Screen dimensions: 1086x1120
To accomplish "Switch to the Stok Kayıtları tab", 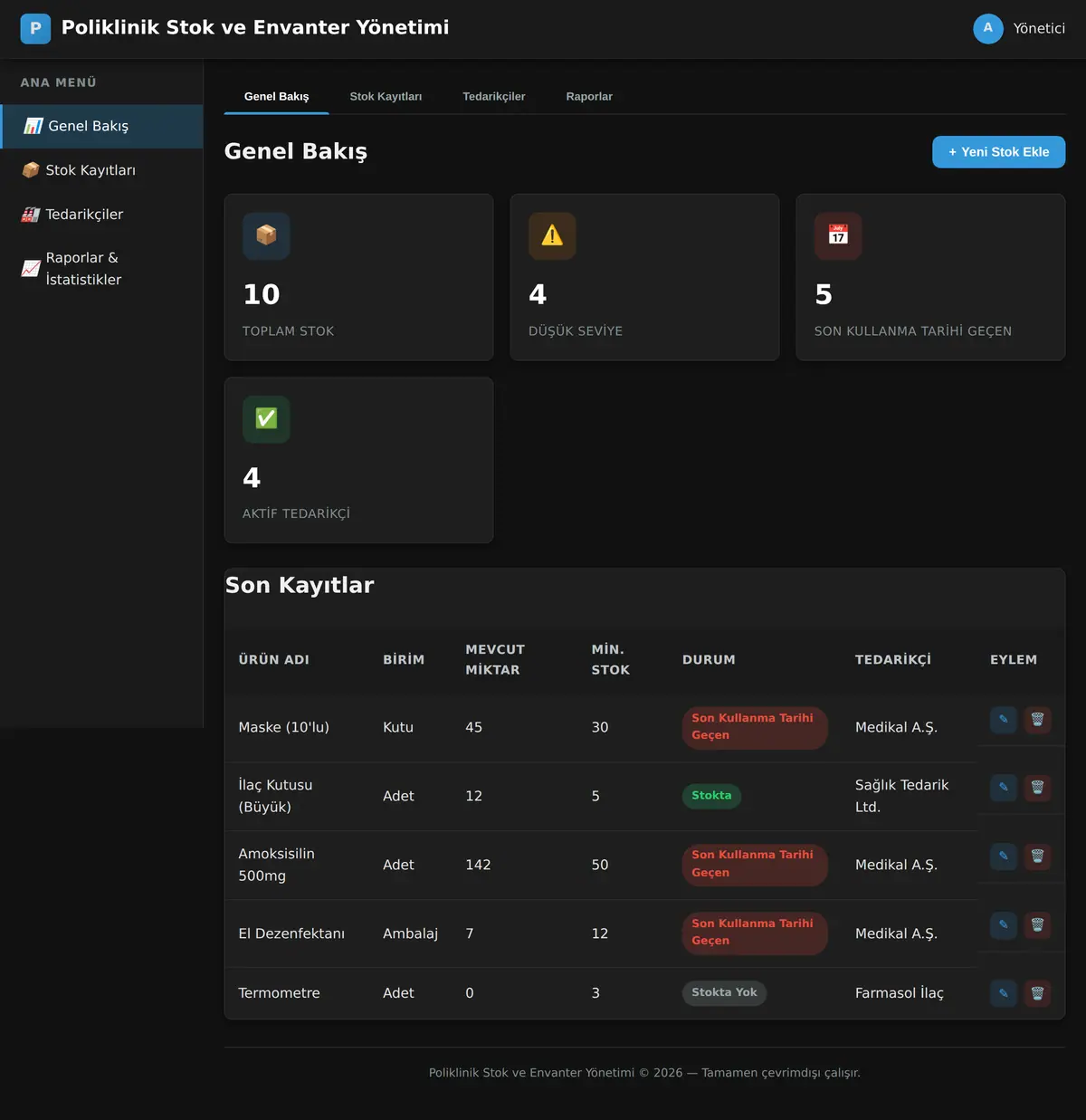I will 386,97.
